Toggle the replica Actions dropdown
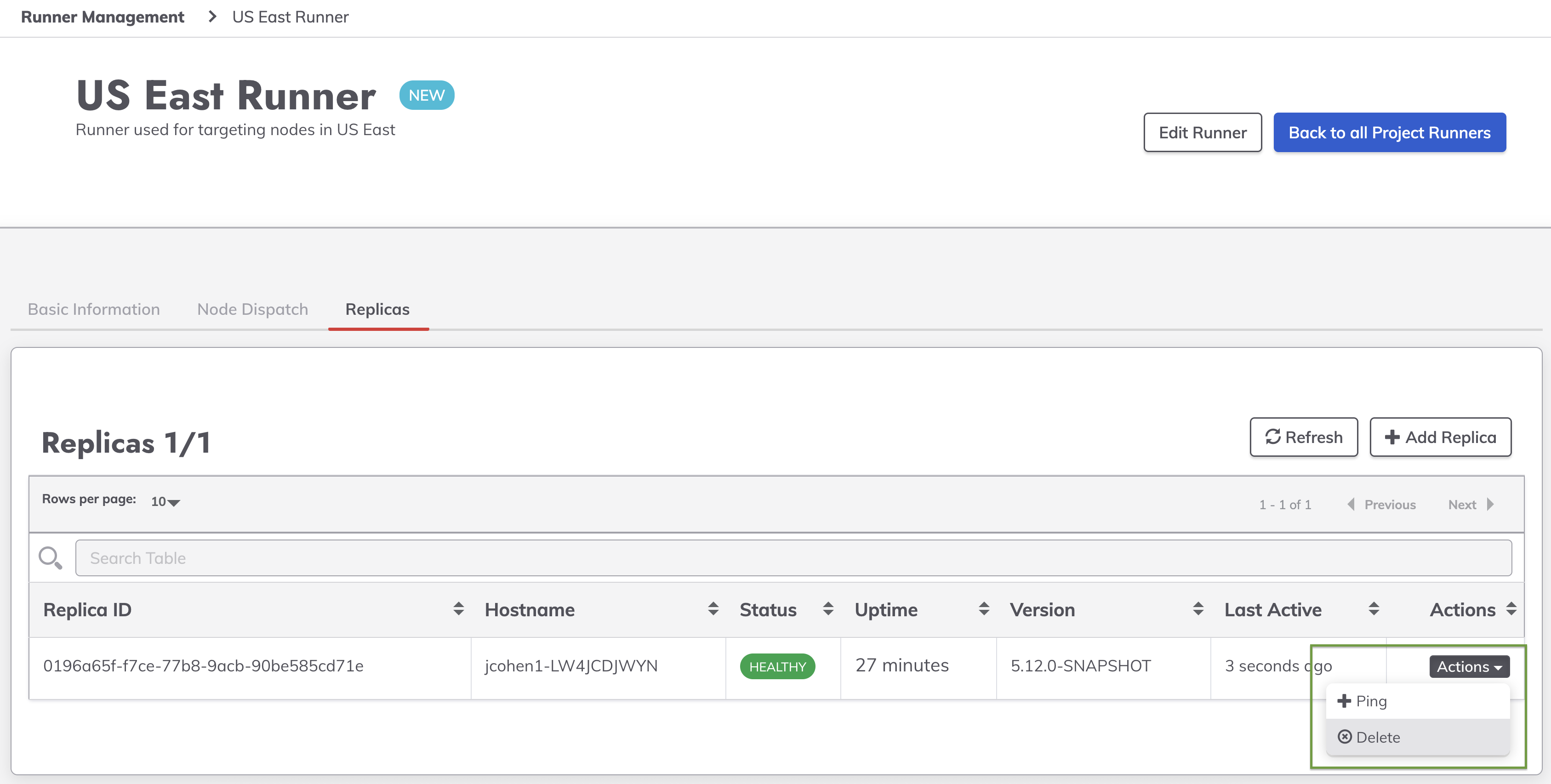This screenshot has height=784, width=1551. tap(1469, 667)
